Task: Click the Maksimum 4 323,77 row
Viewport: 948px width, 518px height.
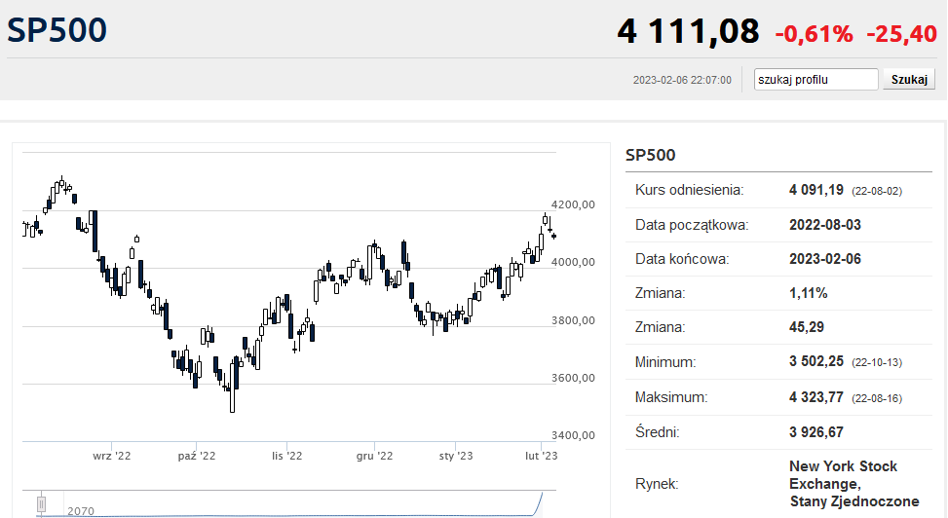Action: click(x=779, y=398)
